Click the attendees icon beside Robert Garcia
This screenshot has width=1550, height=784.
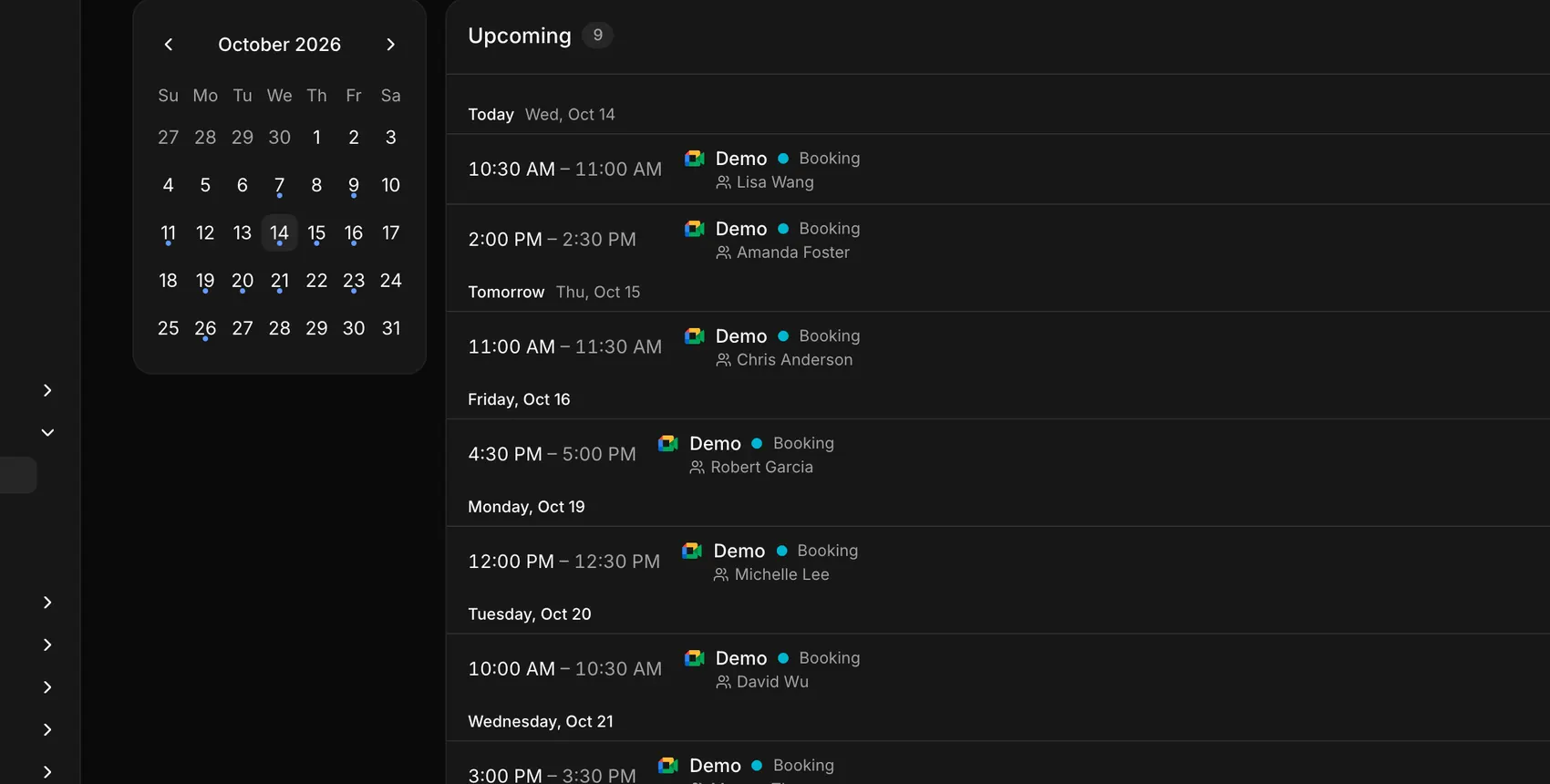click(x=697, y=468)
